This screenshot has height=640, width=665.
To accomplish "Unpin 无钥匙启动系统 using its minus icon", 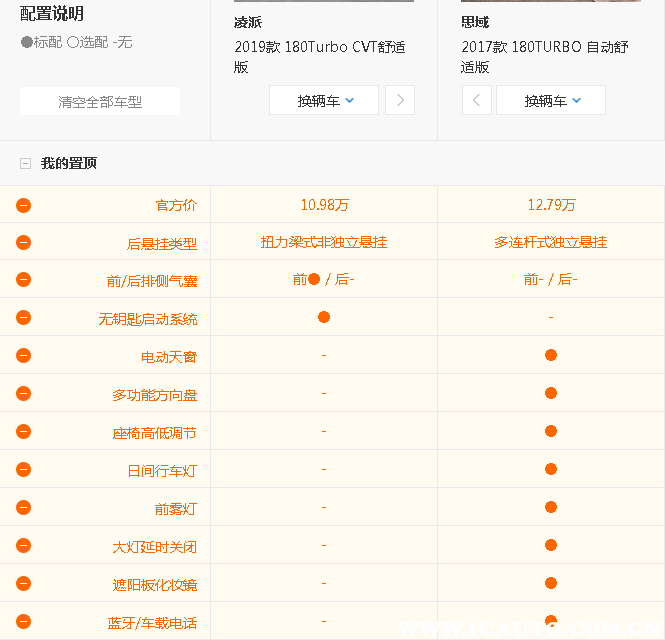I will point(23,318).
